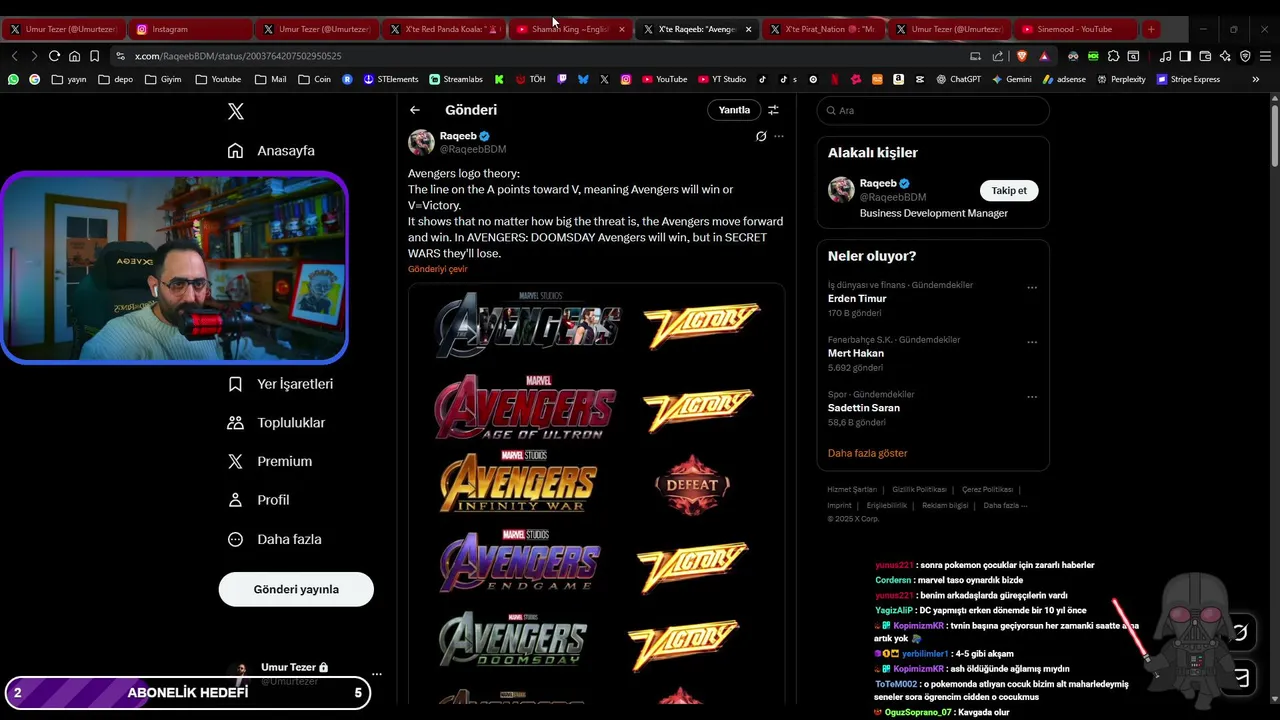
Task: Go back with the post header arrow
Action: tap(415, 110)
